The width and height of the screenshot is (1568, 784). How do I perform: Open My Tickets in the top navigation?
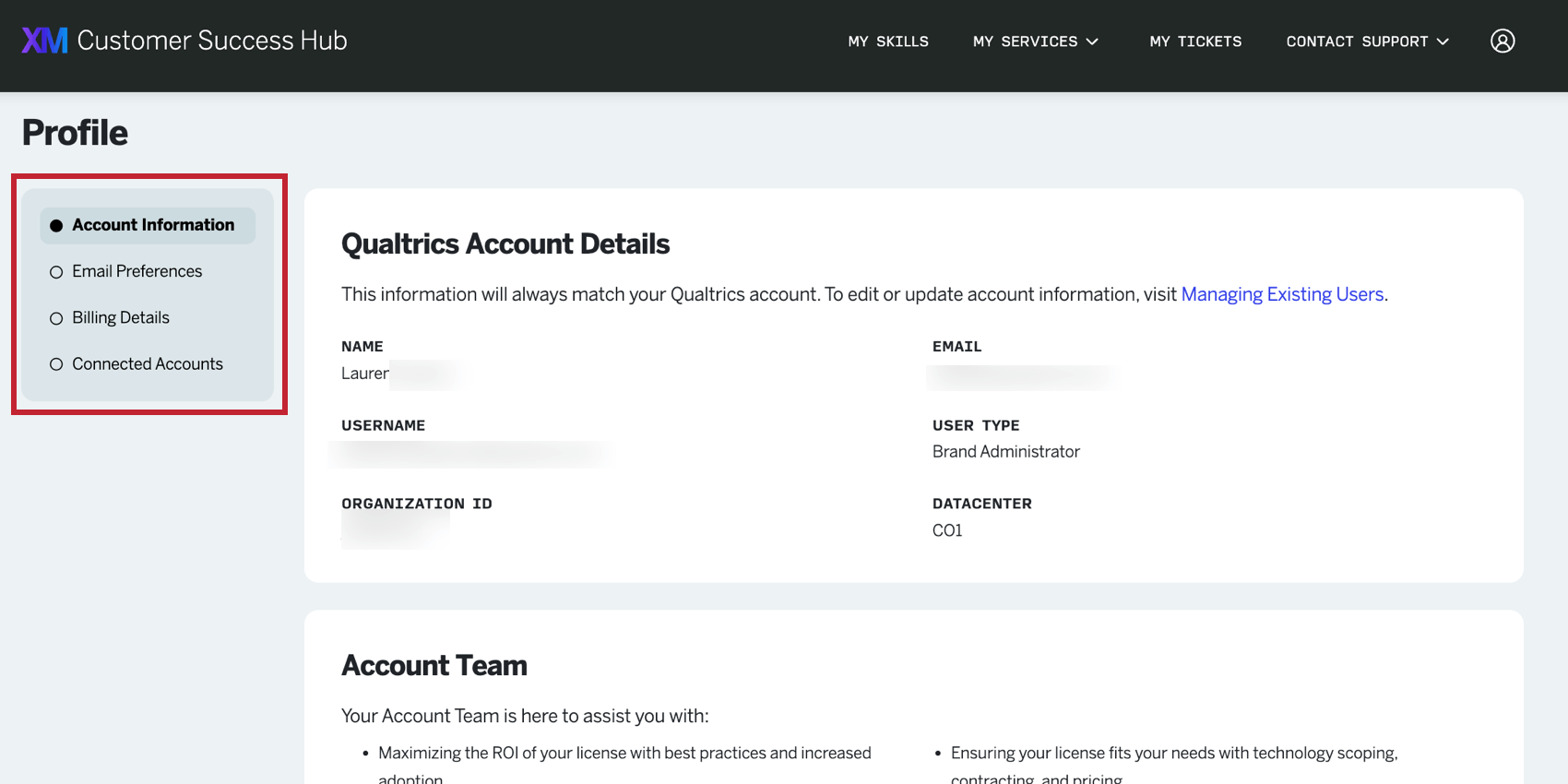coord(1195,42)
